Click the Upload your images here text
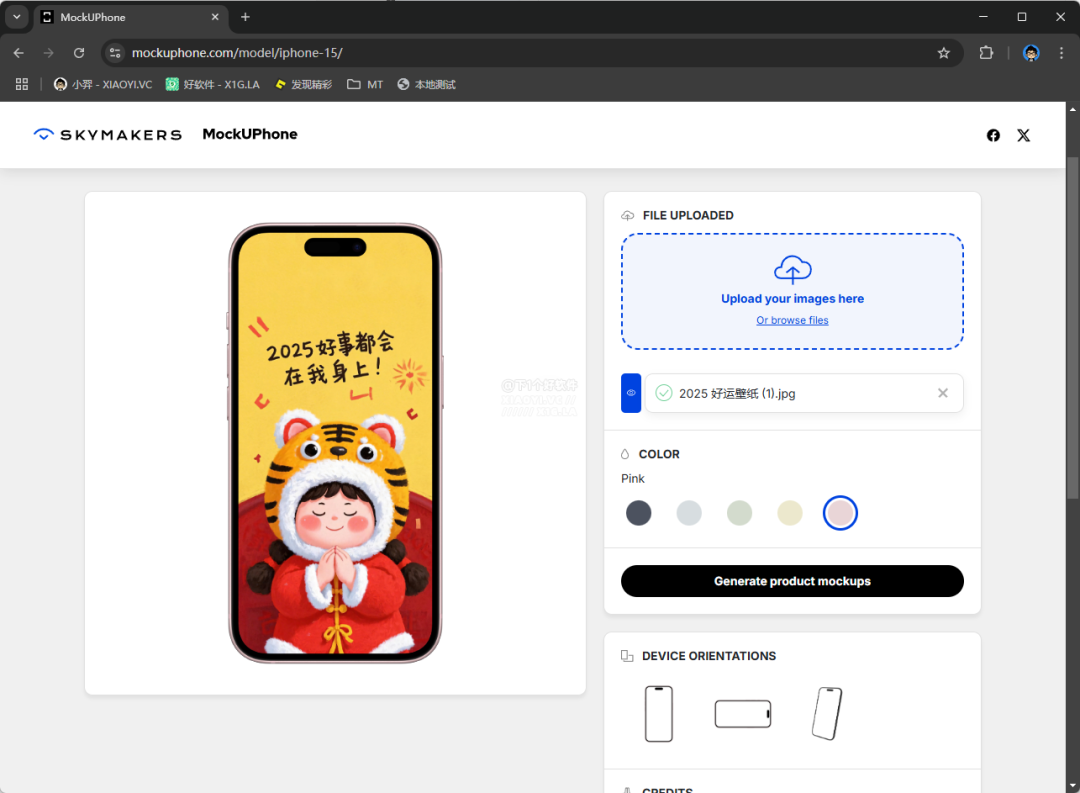 pos(792,298)
